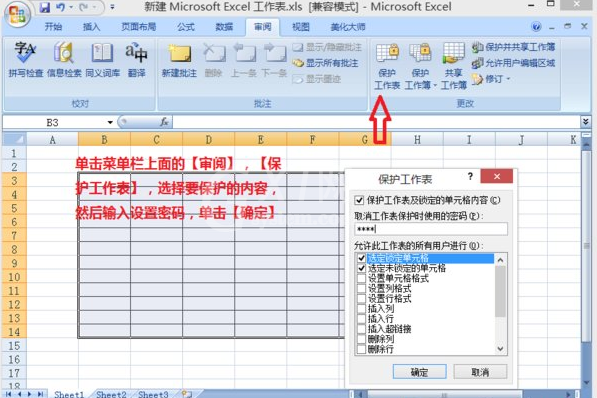Go to 下一条 next comment
This screenshot has width=597, height=398.
tap(274, 59)
